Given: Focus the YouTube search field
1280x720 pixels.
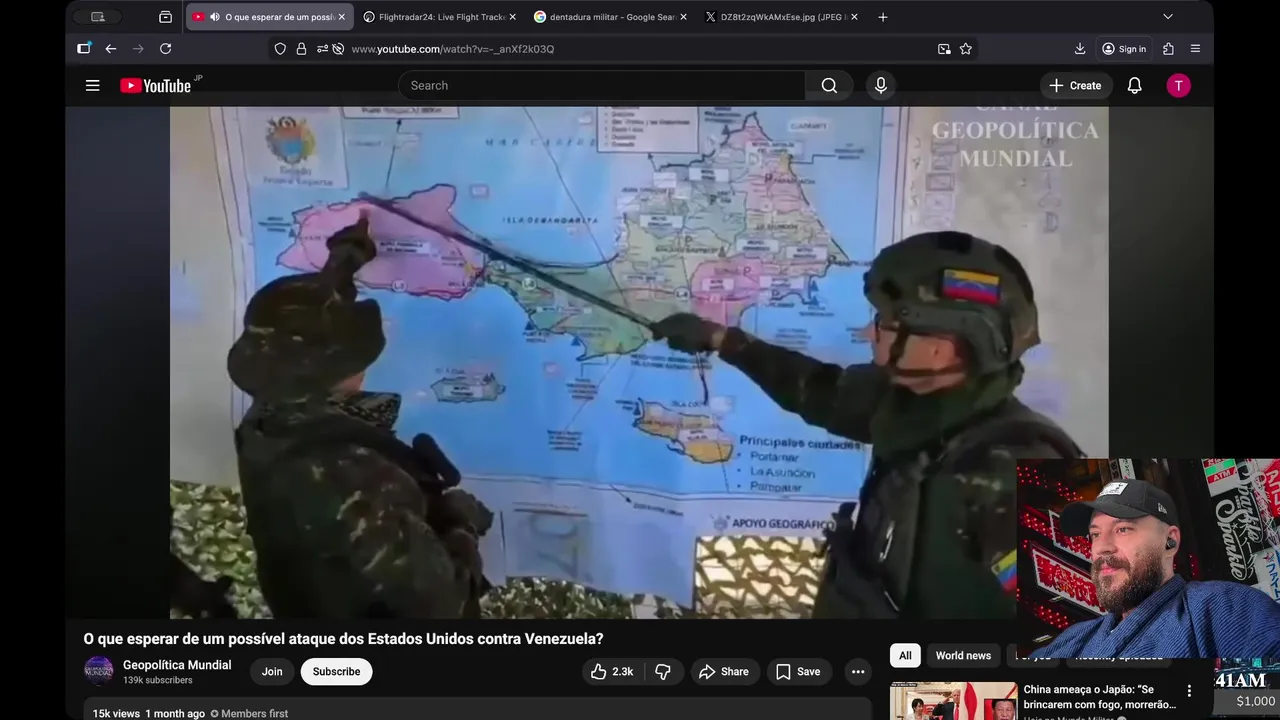Looking at the screenshot, I should 601,86.
